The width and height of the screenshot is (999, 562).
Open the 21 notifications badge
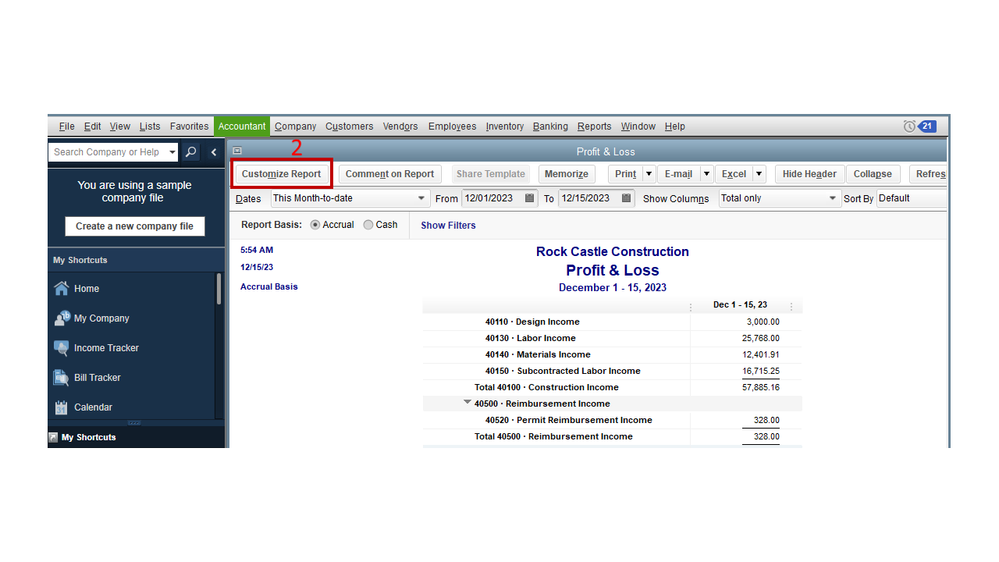click(927, 126)
